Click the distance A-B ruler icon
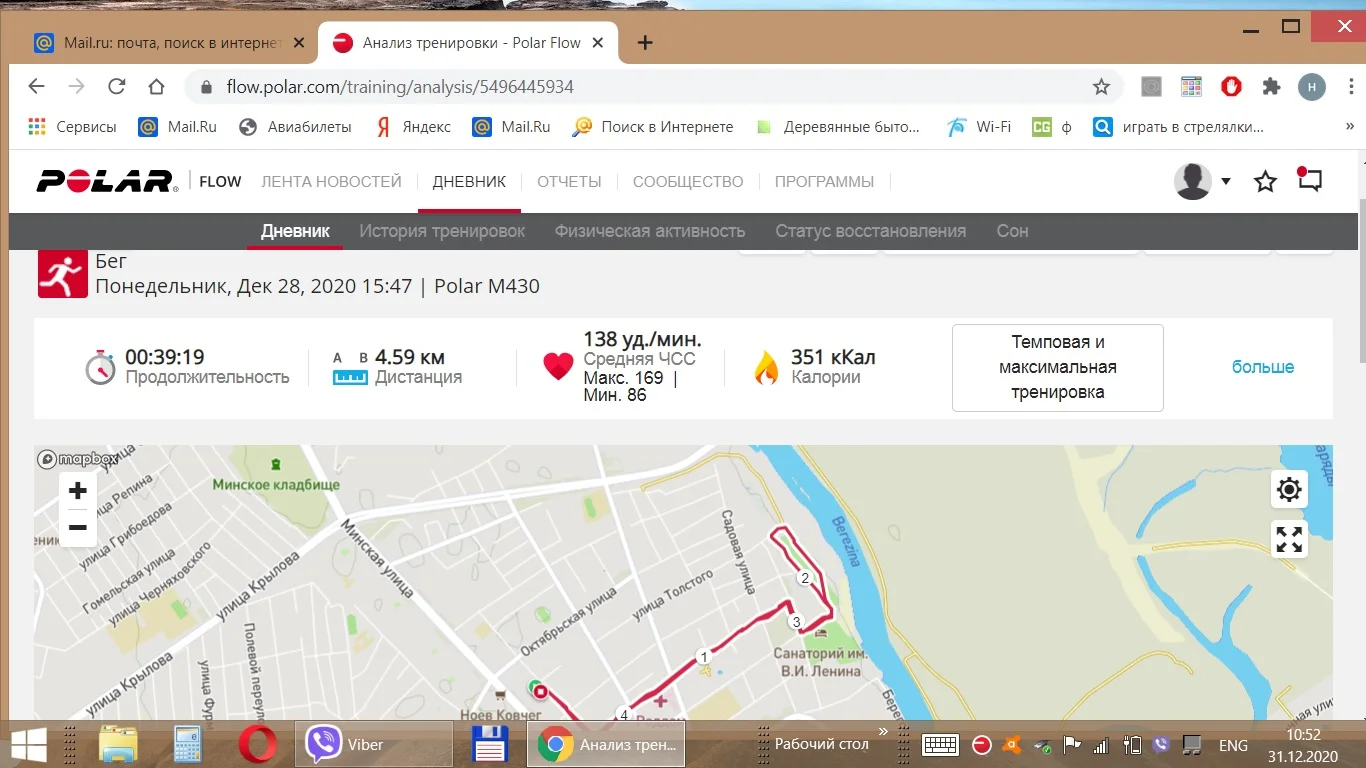This screenshot has width=1366, height=768. click(x=351, y=368)
